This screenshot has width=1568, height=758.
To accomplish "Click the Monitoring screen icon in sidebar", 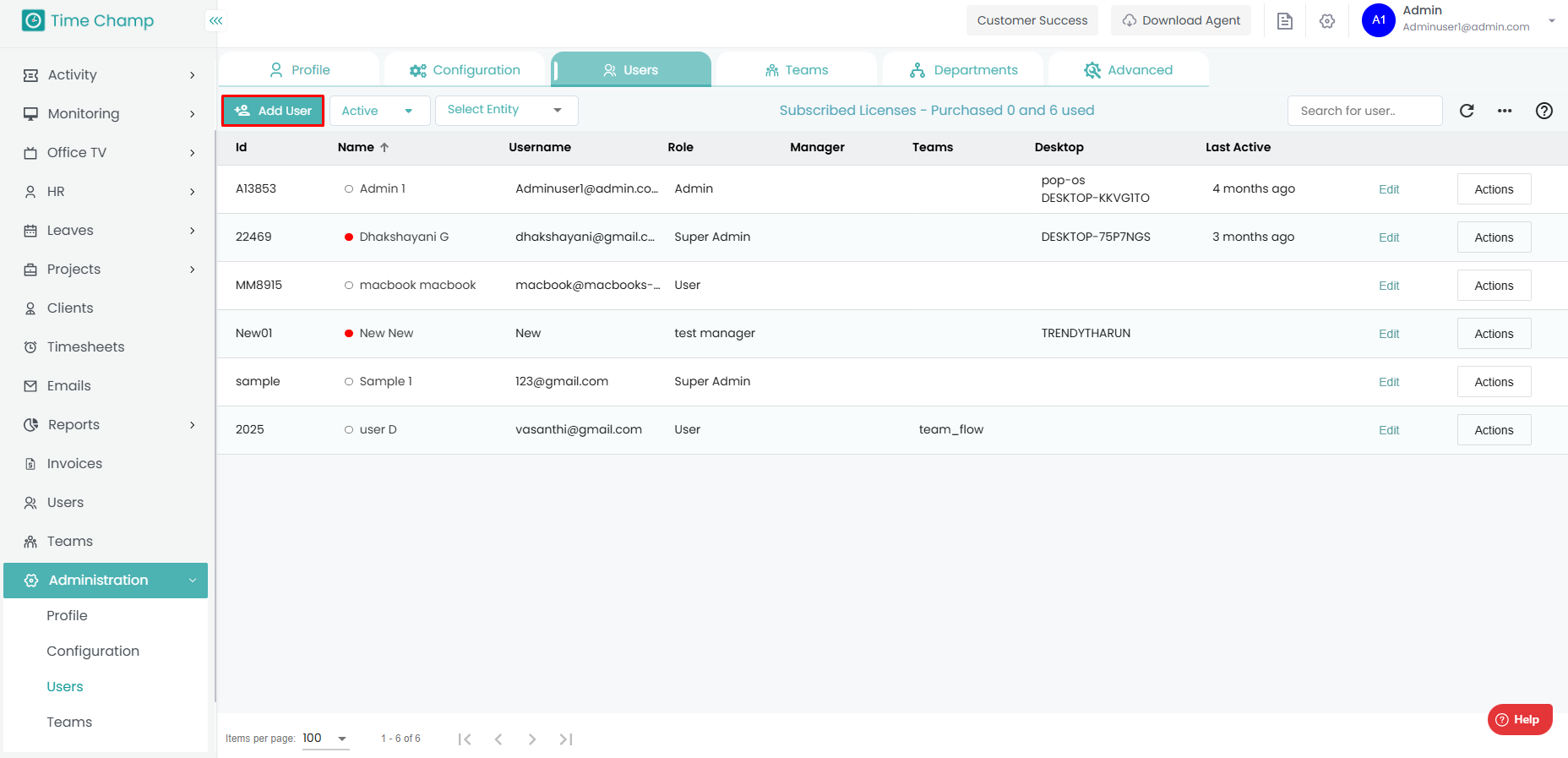I will 30,114.
